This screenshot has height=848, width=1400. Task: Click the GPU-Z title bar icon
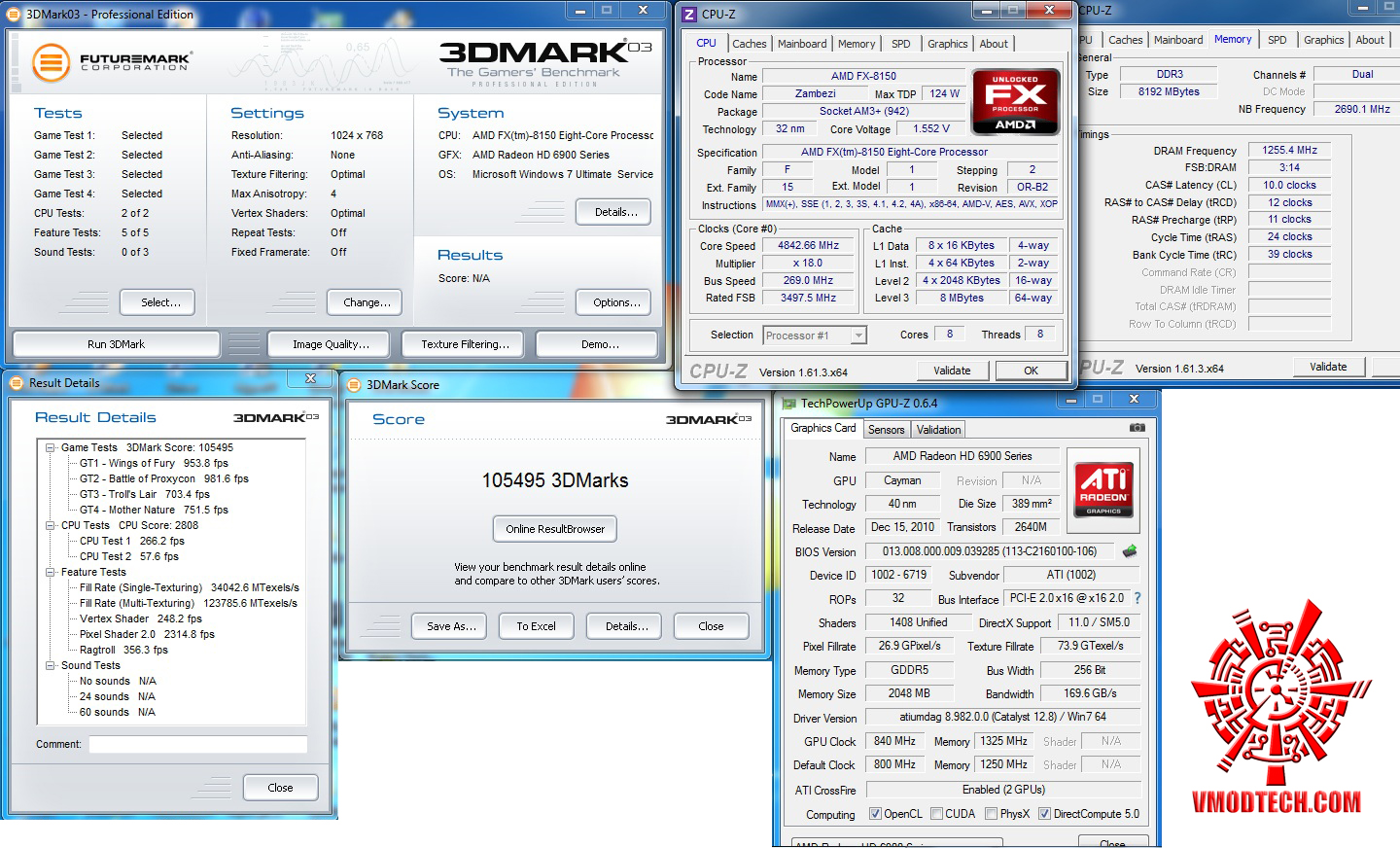point(789,403)
